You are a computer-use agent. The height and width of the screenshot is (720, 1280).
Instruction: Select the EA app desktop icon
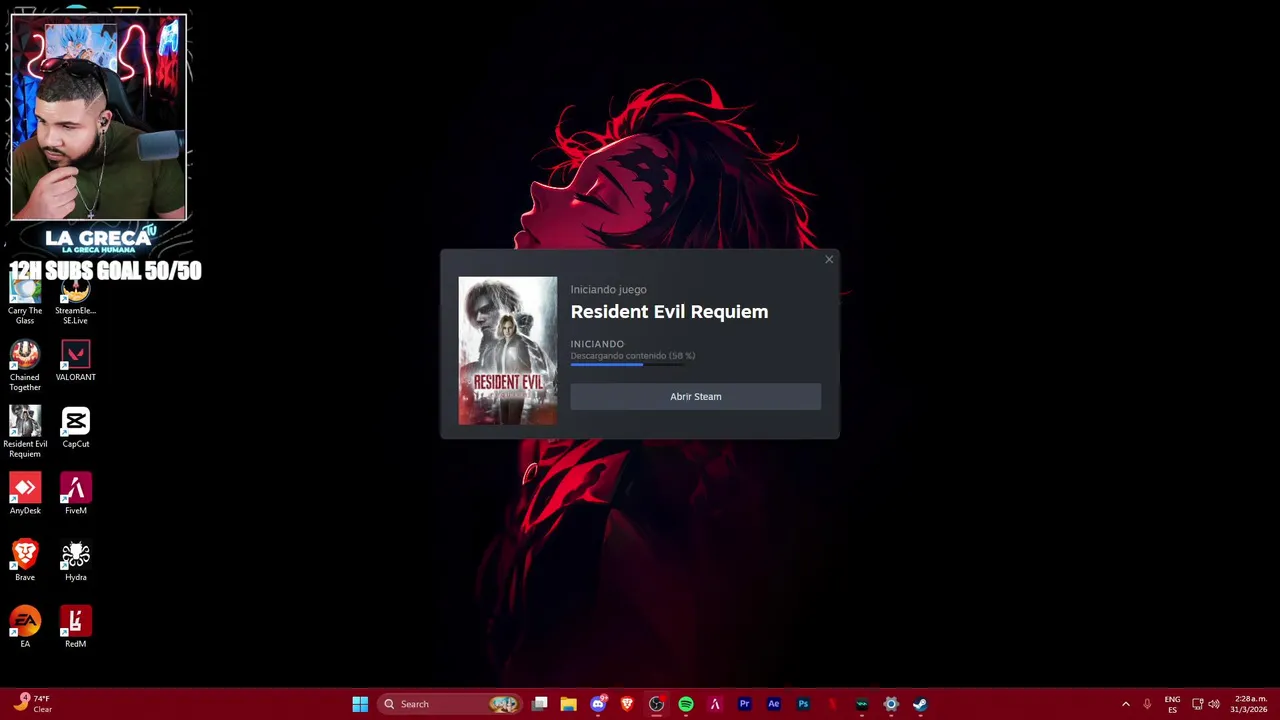(x=25, y=627)
